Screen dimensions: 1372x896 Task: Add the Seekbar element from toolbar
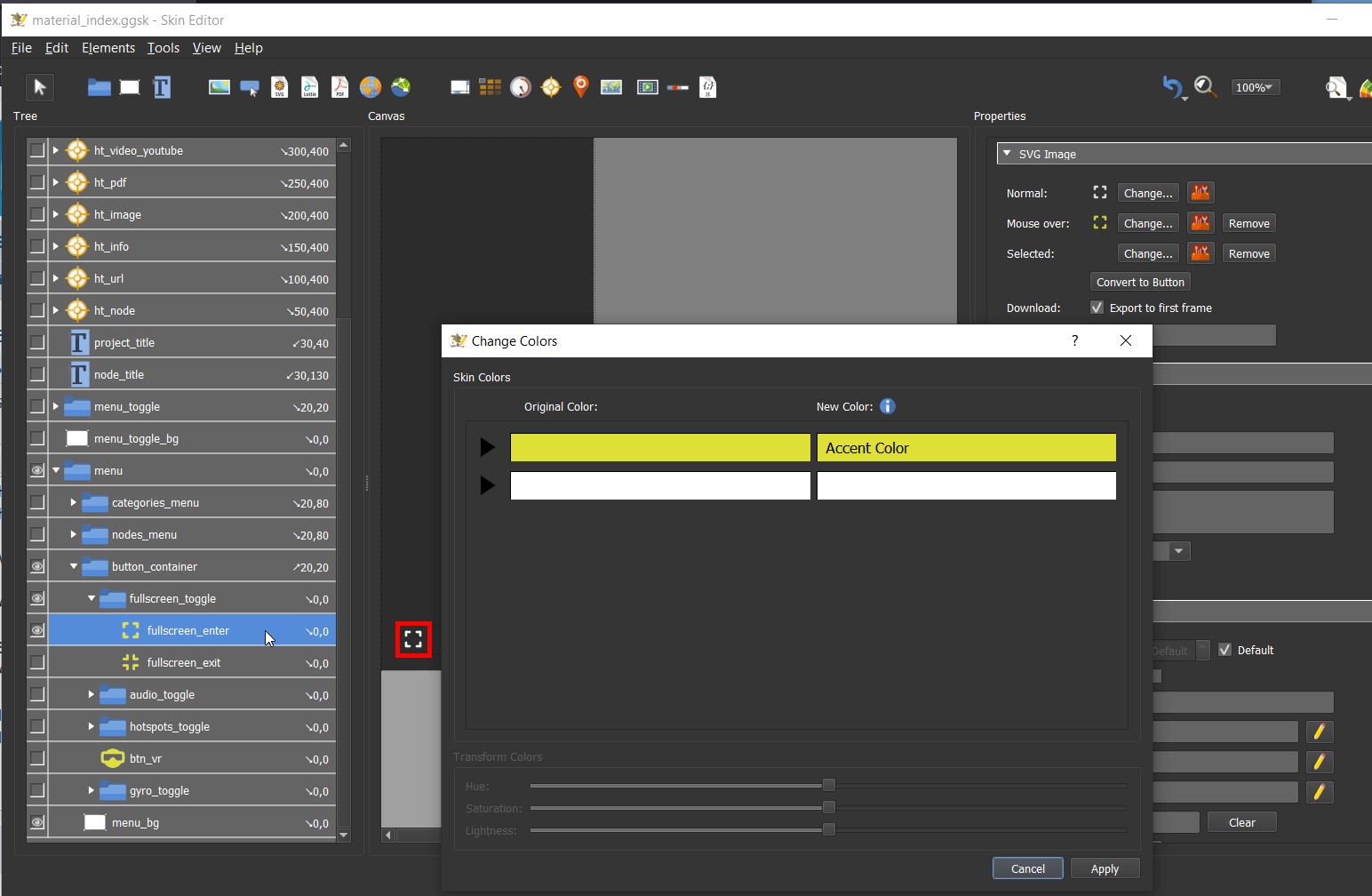coord(678,87)
